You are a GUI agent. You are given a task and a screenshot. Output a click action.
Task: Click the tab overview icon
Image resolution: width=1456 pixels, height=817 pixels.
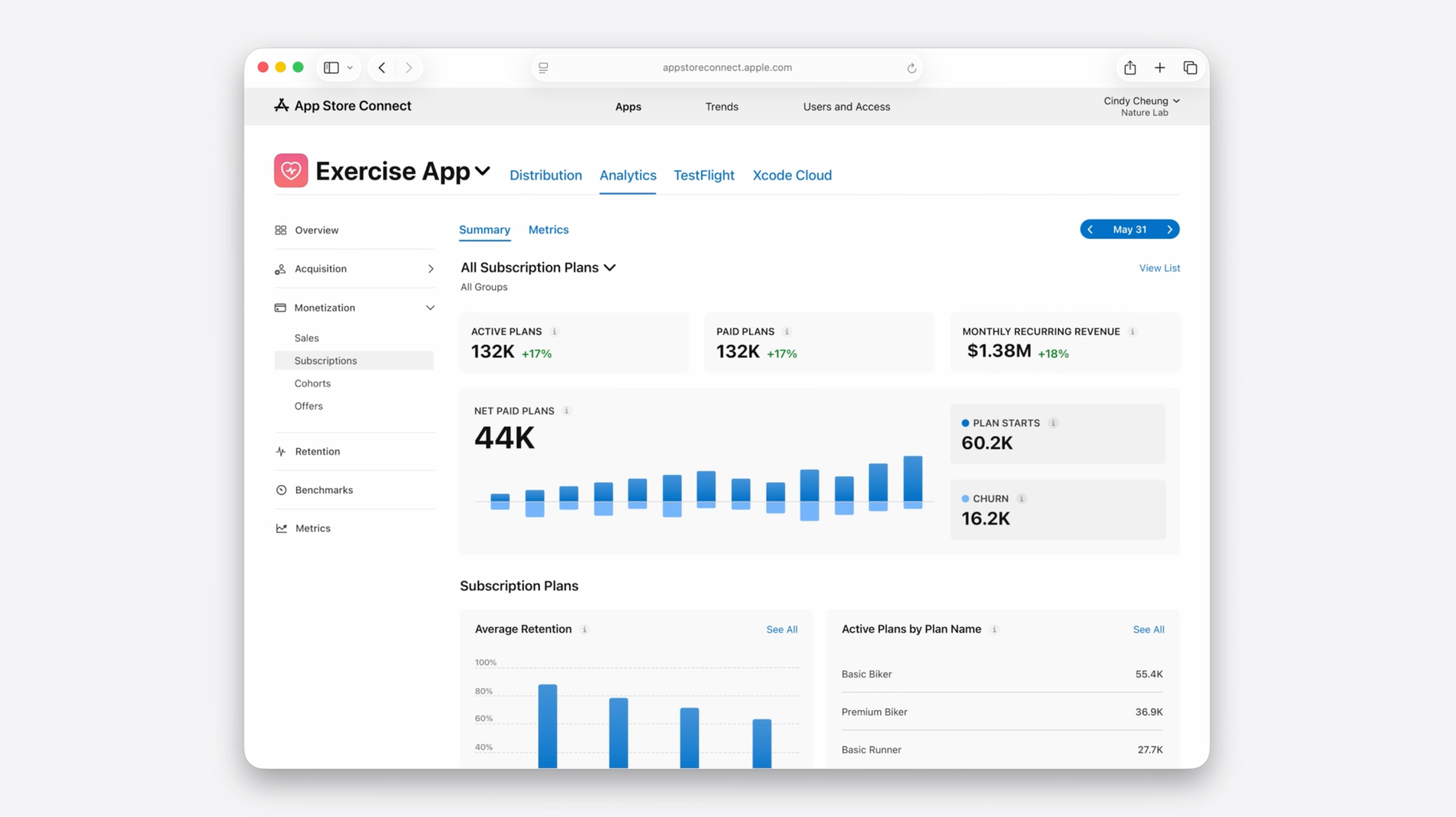pos(1190,68)
